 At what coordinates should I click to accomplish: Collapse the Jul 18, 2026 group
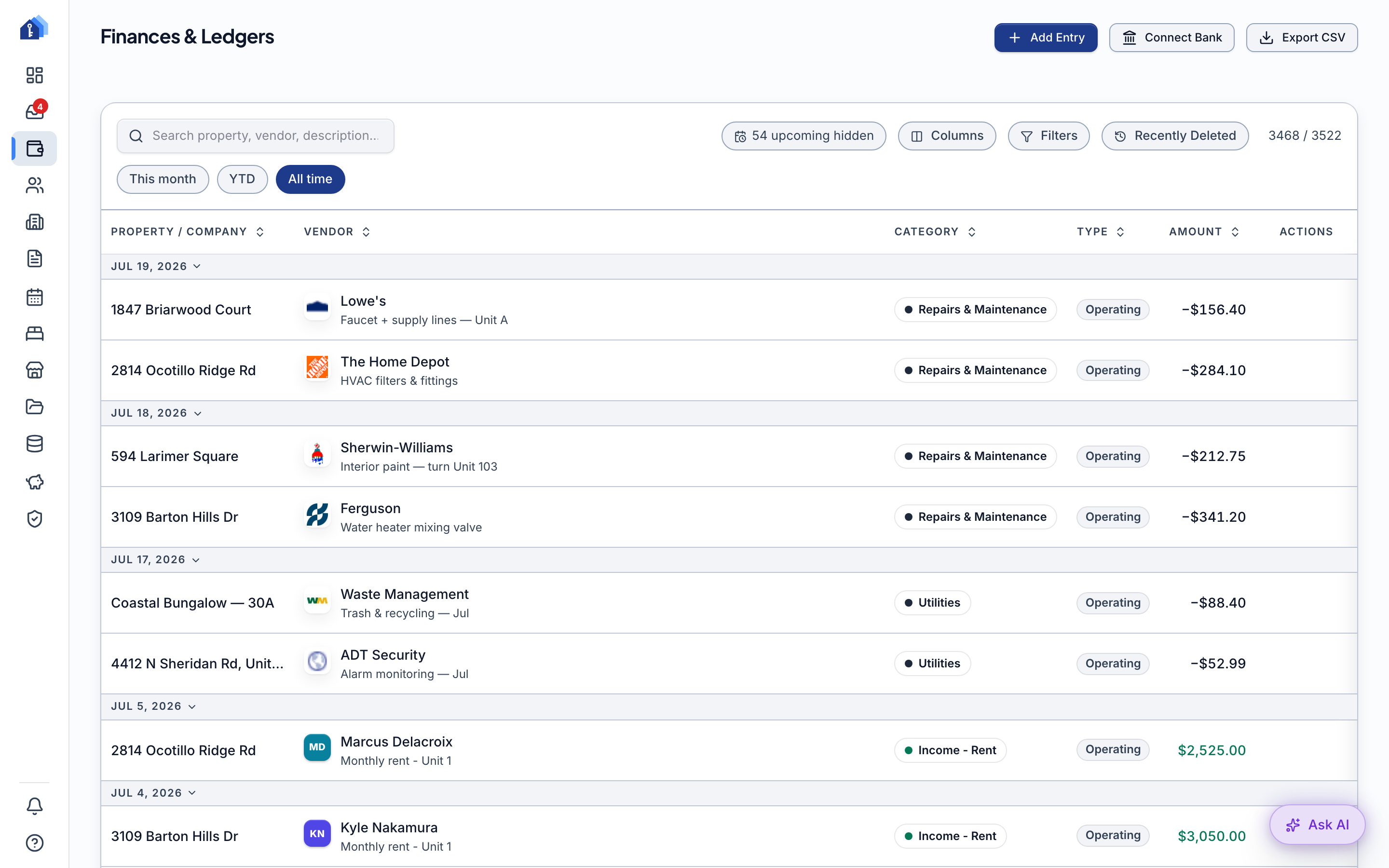(x=156, y=413)
